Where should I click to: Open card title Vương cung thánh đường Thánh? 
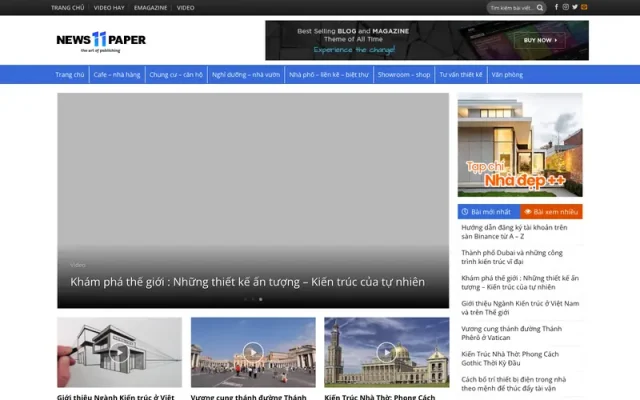click(249, 397)
